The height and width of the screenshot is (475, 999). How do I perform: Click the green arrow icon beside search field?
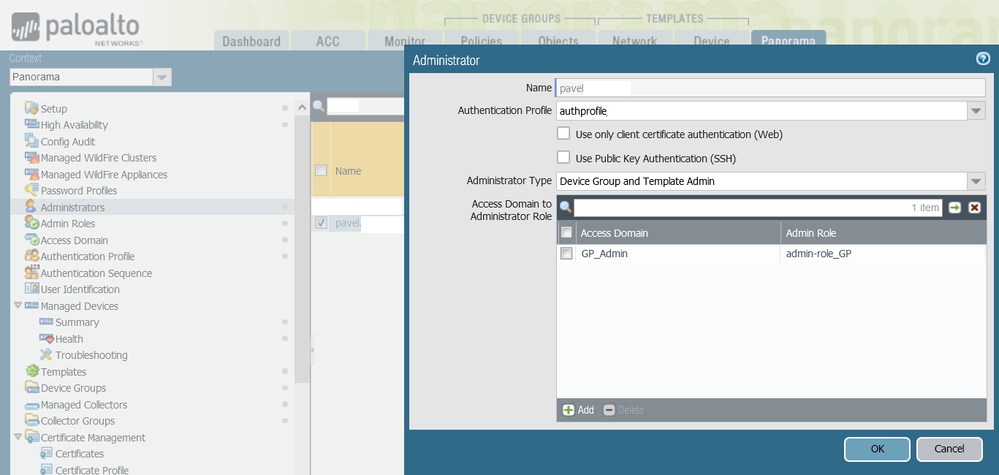(954, 207)
